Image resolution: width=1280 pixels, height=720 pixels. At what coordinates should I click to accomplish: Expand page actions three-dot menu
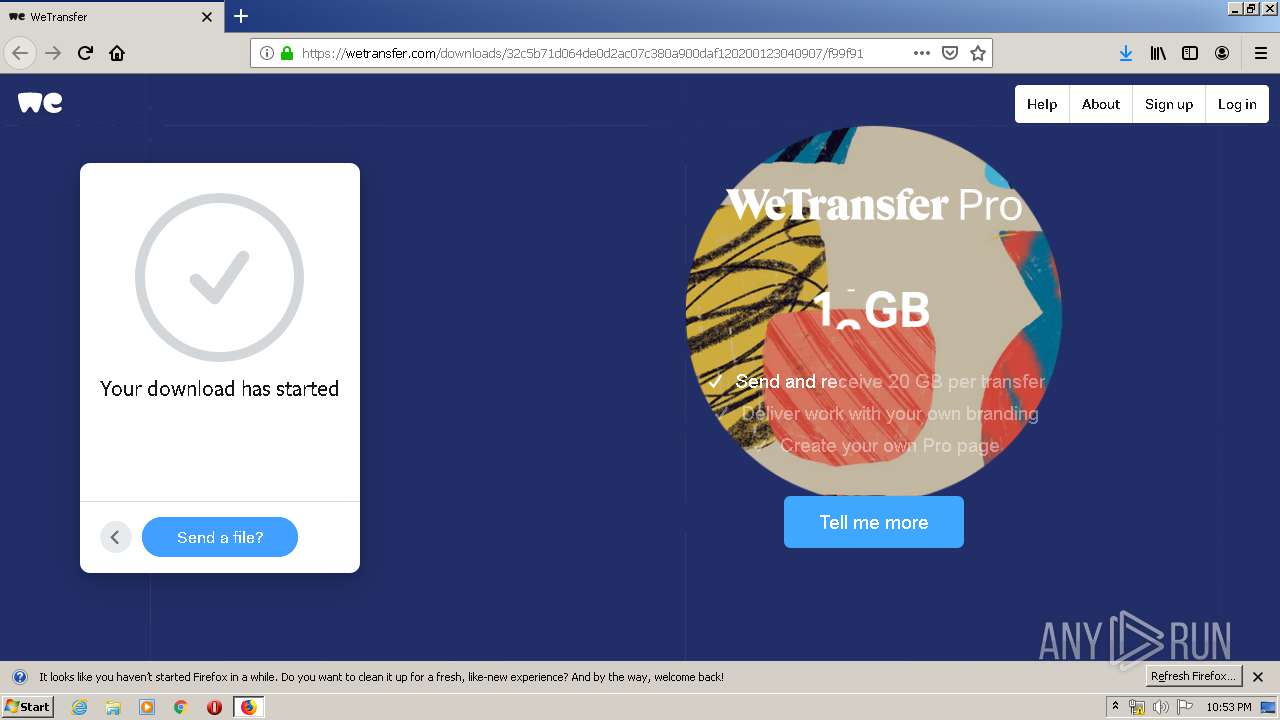pos(922,53)
